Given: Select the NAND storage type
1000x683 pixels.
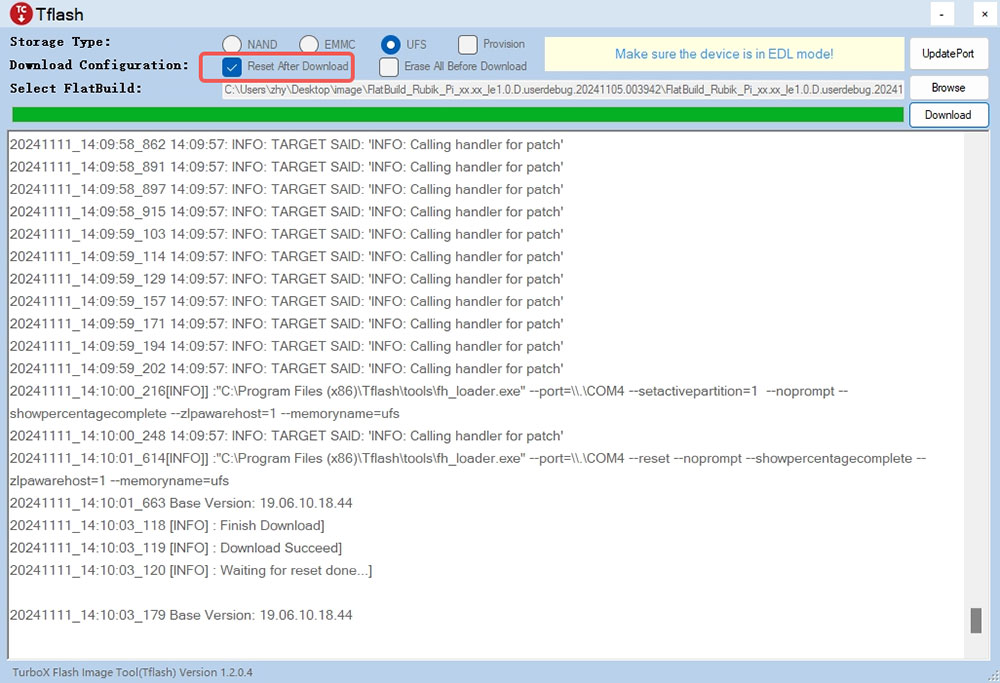Looking at the screenshot, I should click(232, 44).
